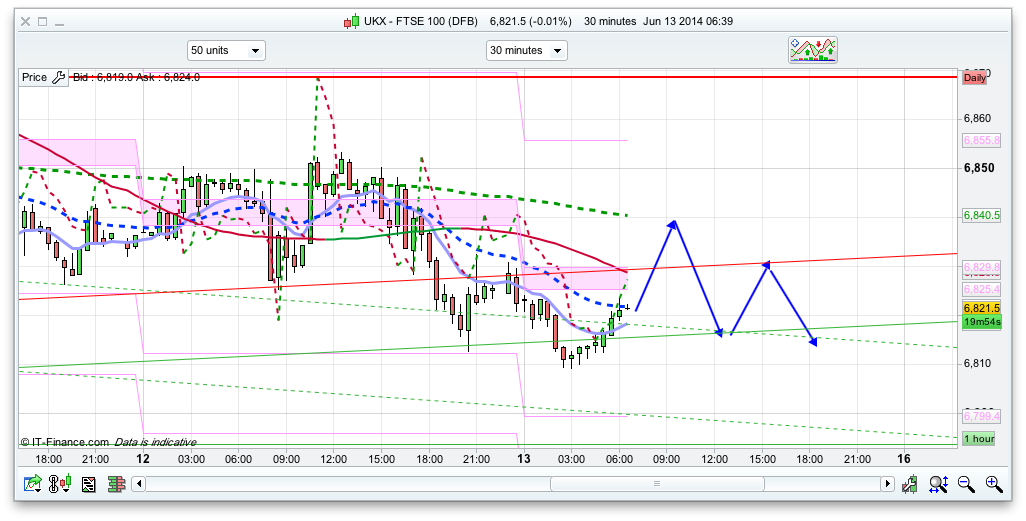Click the chart template list icon
The width and height of the screenshot is (1026, 521).
pos(88,485)
